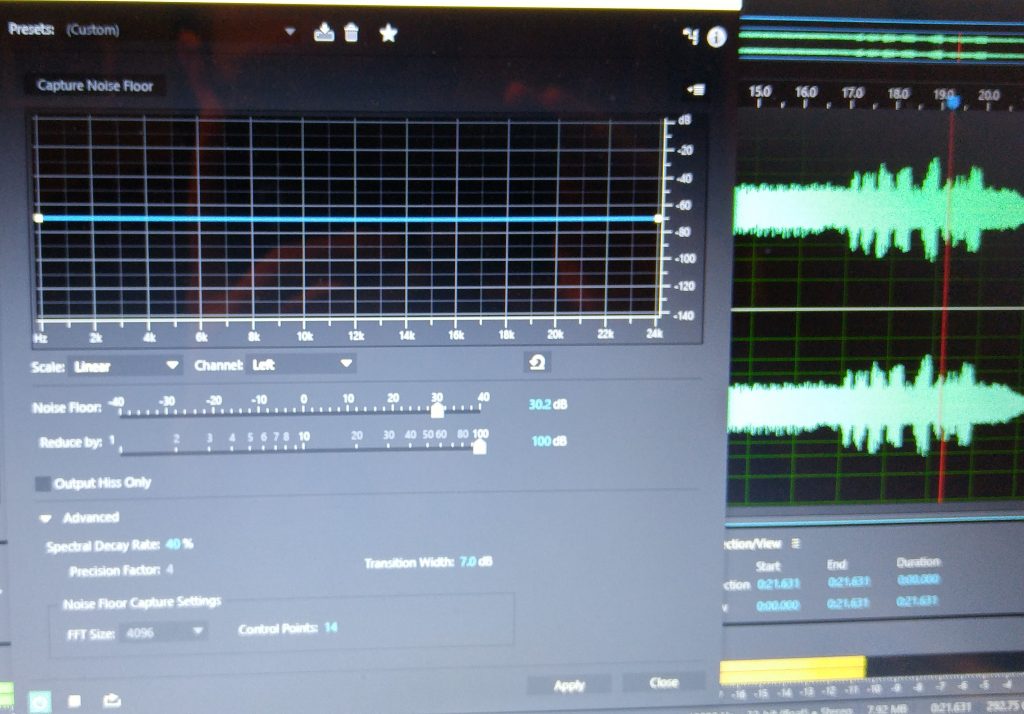Viewport: 1024px width, 714px height.
Task: Open the Selection/View panel menu icon
Action: click(x=795, y=543)
